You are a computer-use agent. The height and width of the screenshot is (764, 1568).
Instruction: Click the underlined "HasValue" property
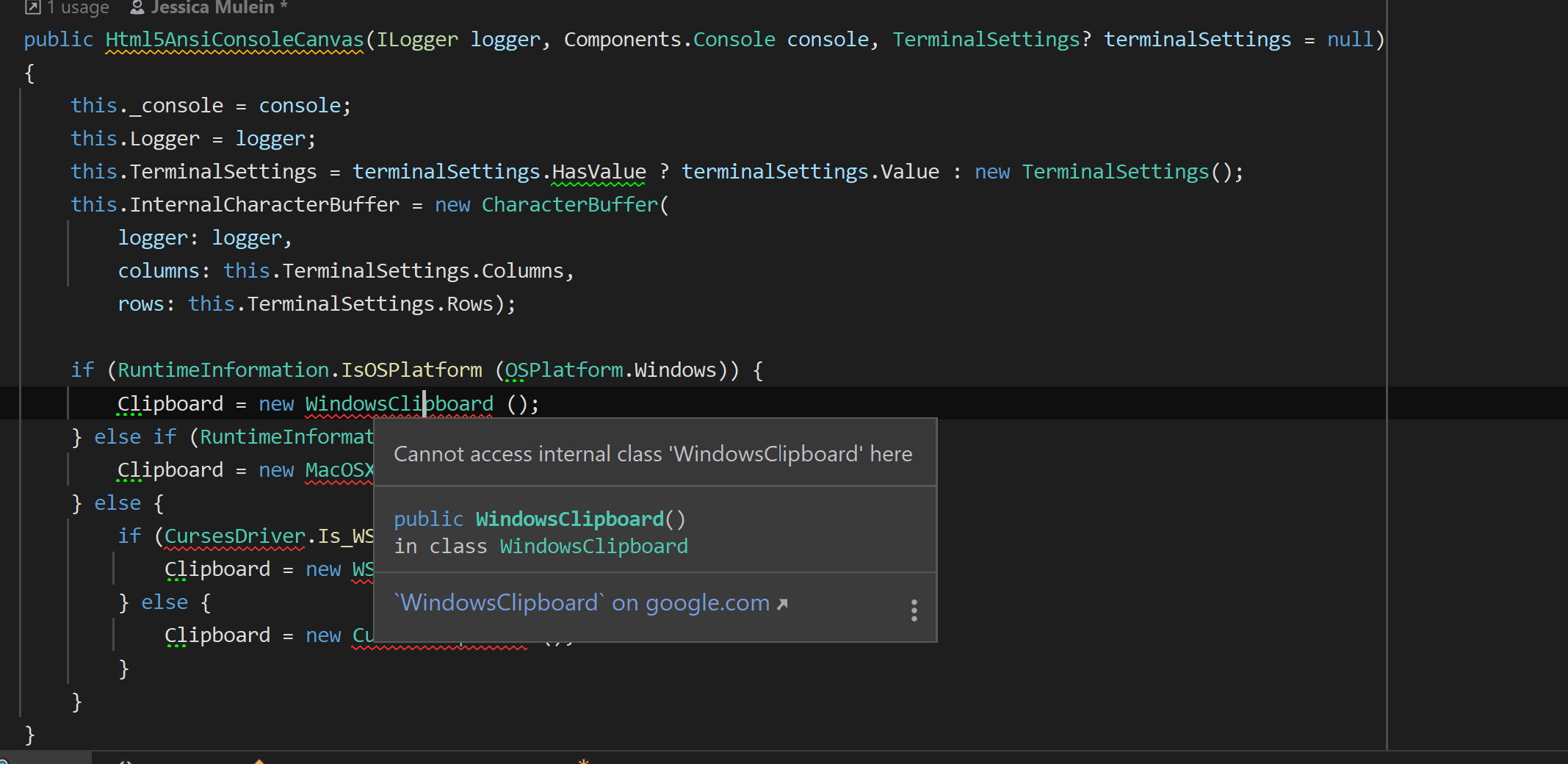[599, 172]
